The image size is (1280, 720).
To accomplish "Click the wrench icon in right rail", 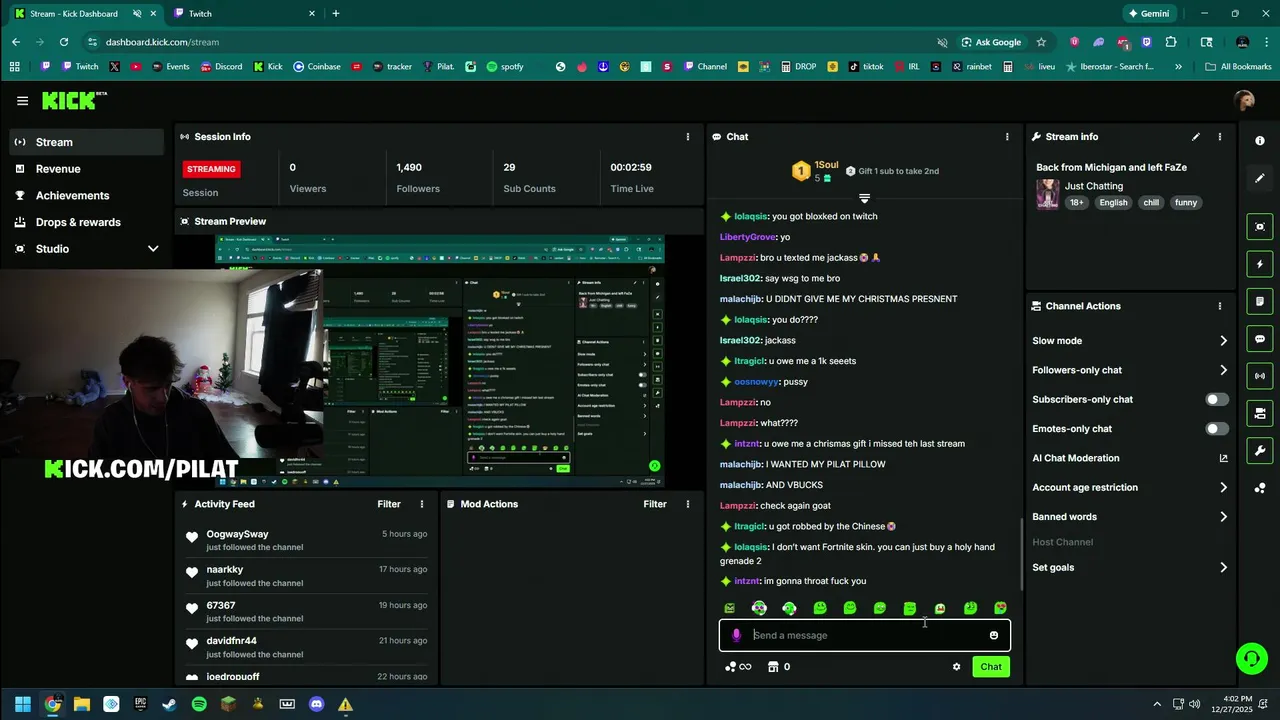I will [x=1260, y=451].
